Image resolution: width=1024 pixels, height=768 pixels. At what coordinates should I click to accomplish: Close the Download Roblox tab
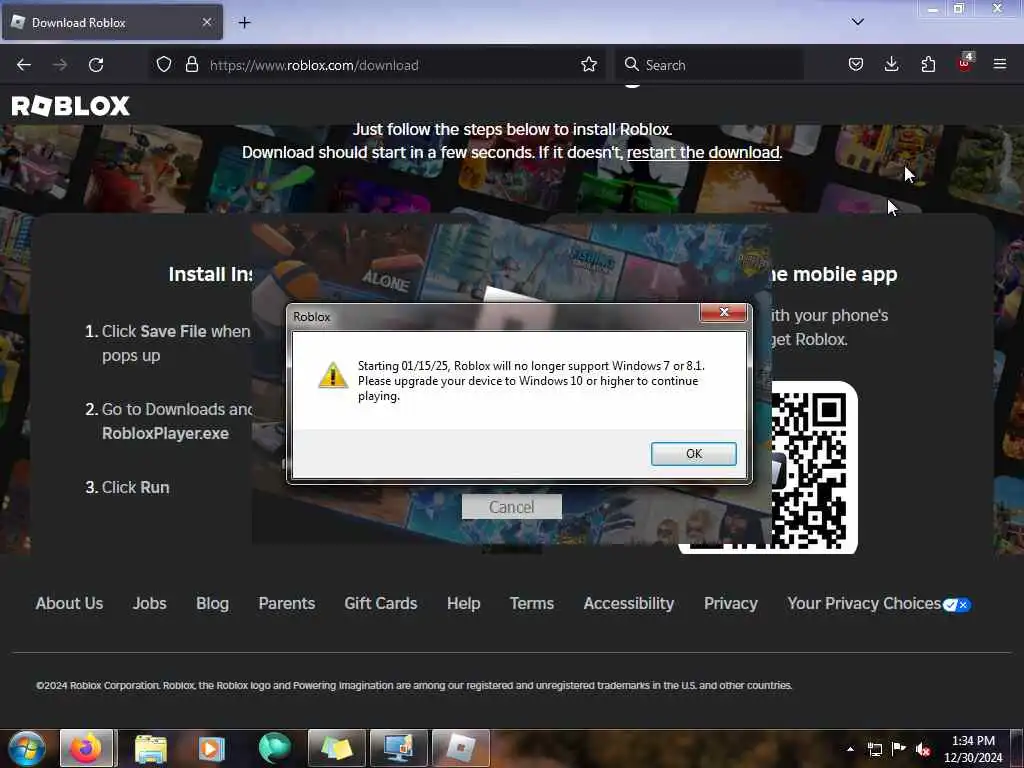coord(207,22)
